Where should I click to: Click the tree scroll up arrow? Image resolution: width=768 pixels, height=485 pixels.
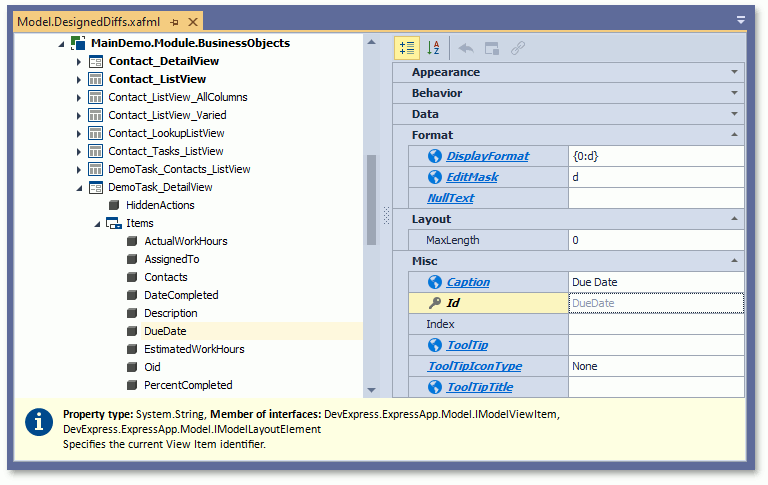[x=371, y=42]
